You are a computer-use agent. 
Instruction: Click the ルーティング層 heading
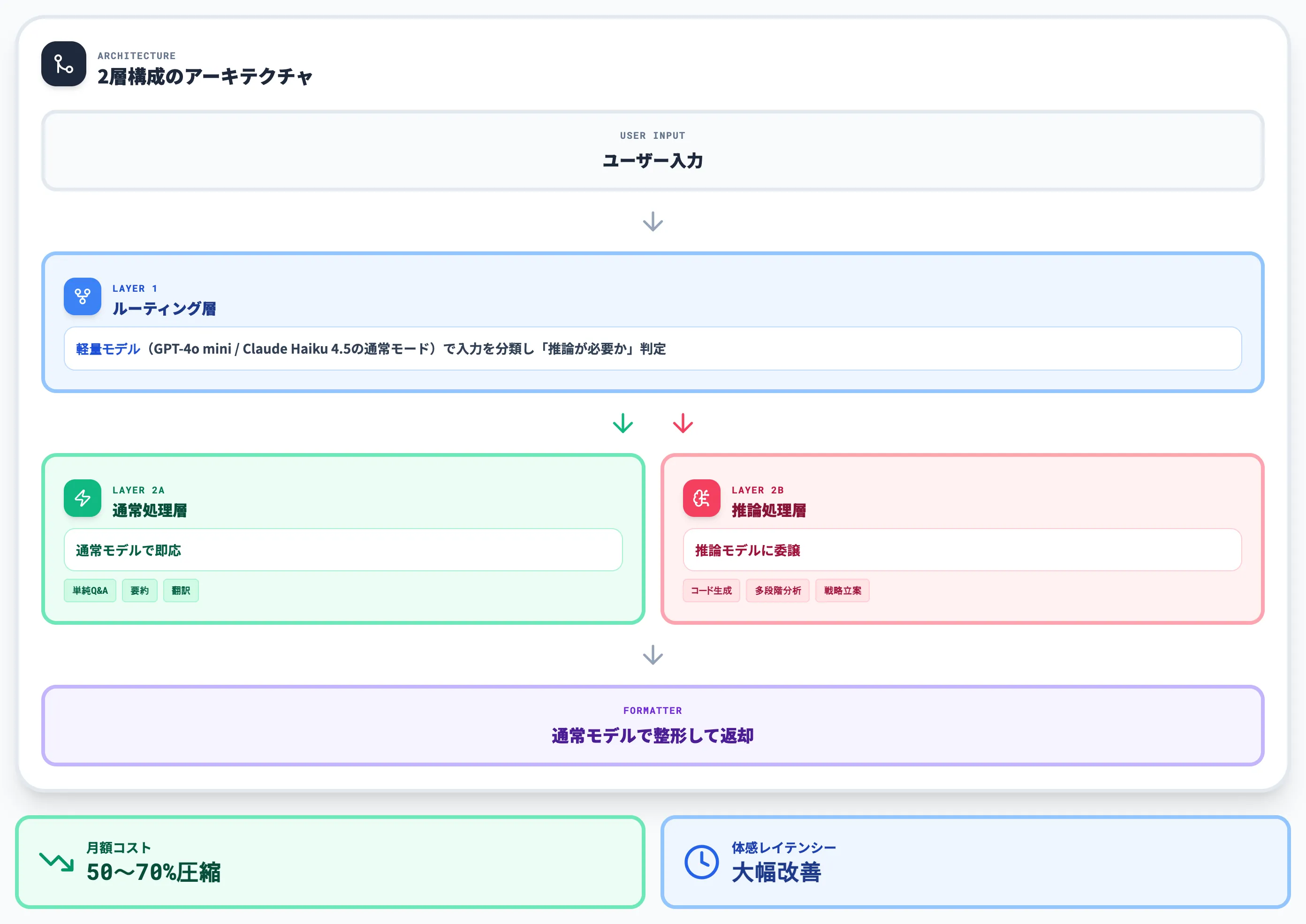[164, 308]
